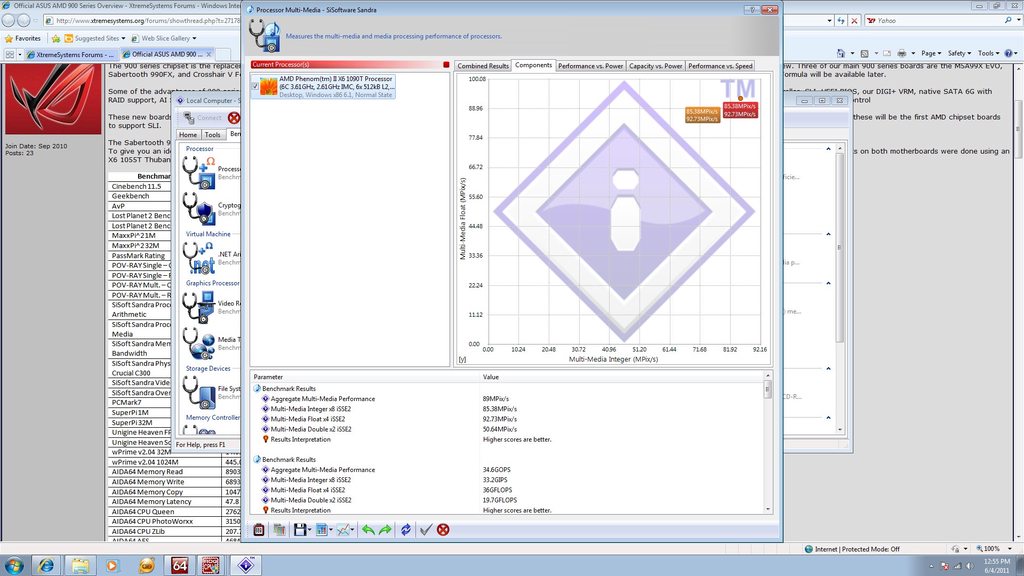Viewport: 1024px width, 576px height.
Task: Switch to Performance vs. Speed tab
Action: click(720, 66)
